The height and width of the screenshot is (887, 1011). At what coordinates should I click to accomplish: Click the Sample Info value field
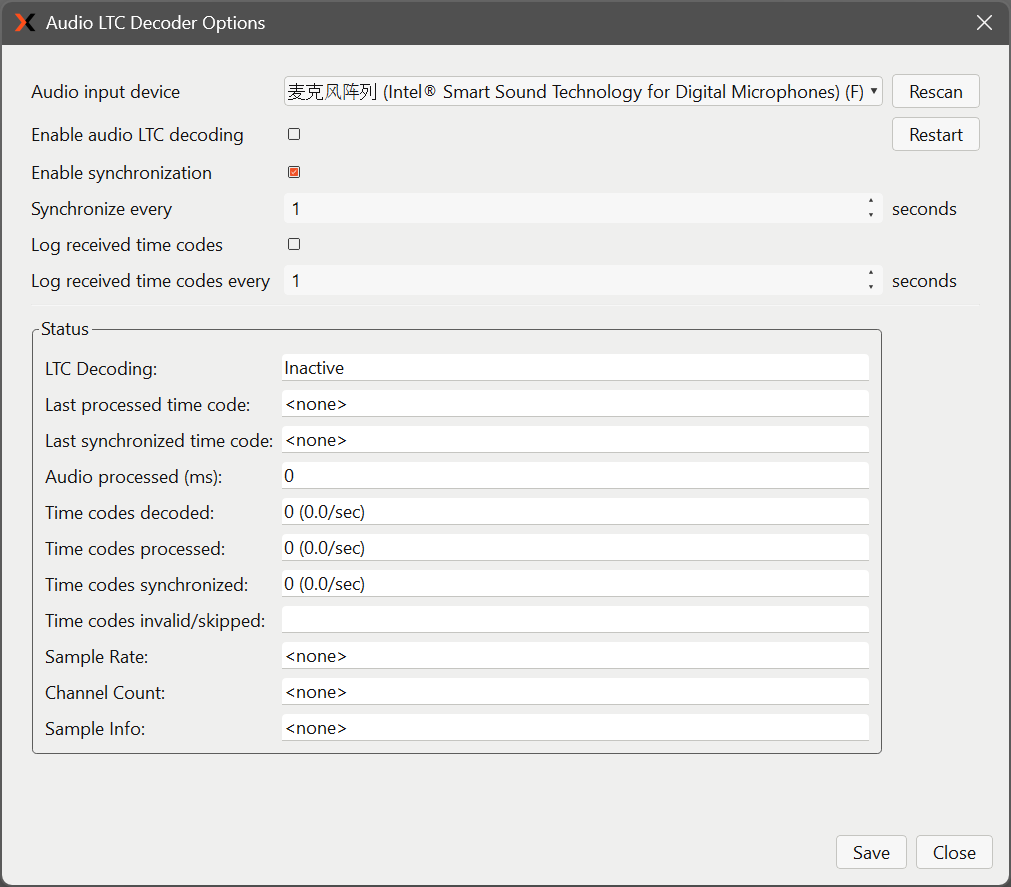(575, 728)
